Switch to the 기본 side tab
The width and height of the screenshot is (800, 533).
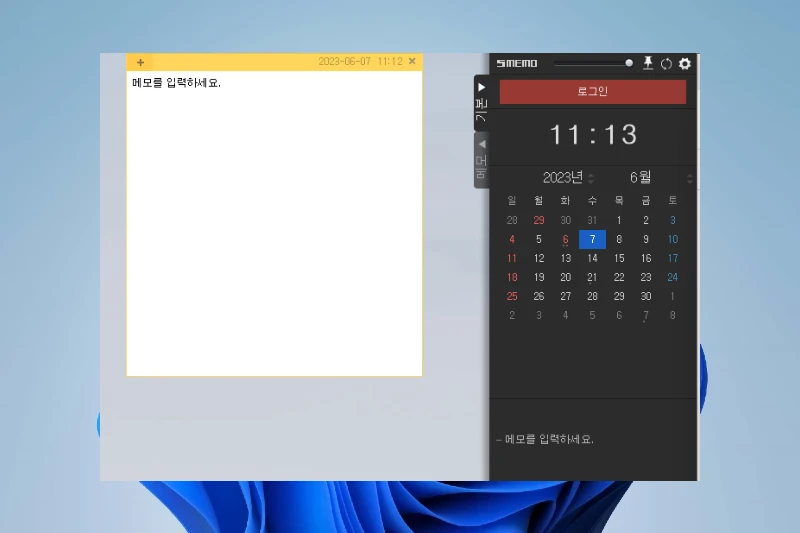click(x=481, y=104)
